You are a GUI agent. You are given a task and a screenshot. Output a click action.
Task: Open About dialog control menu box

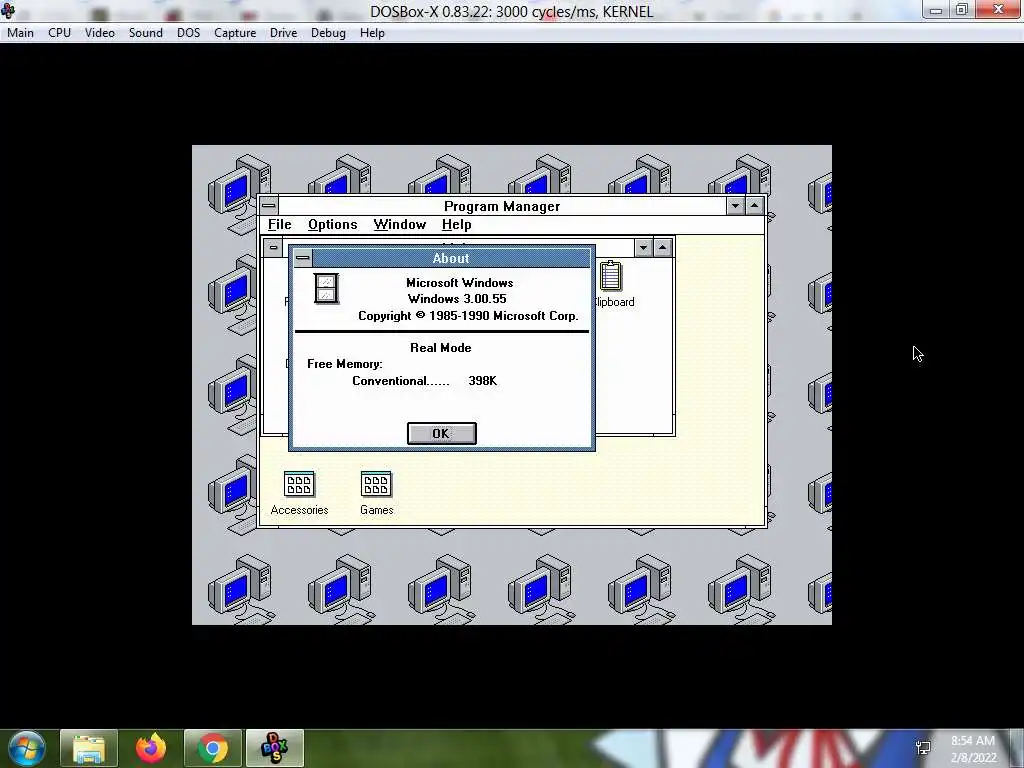(302, 258)
